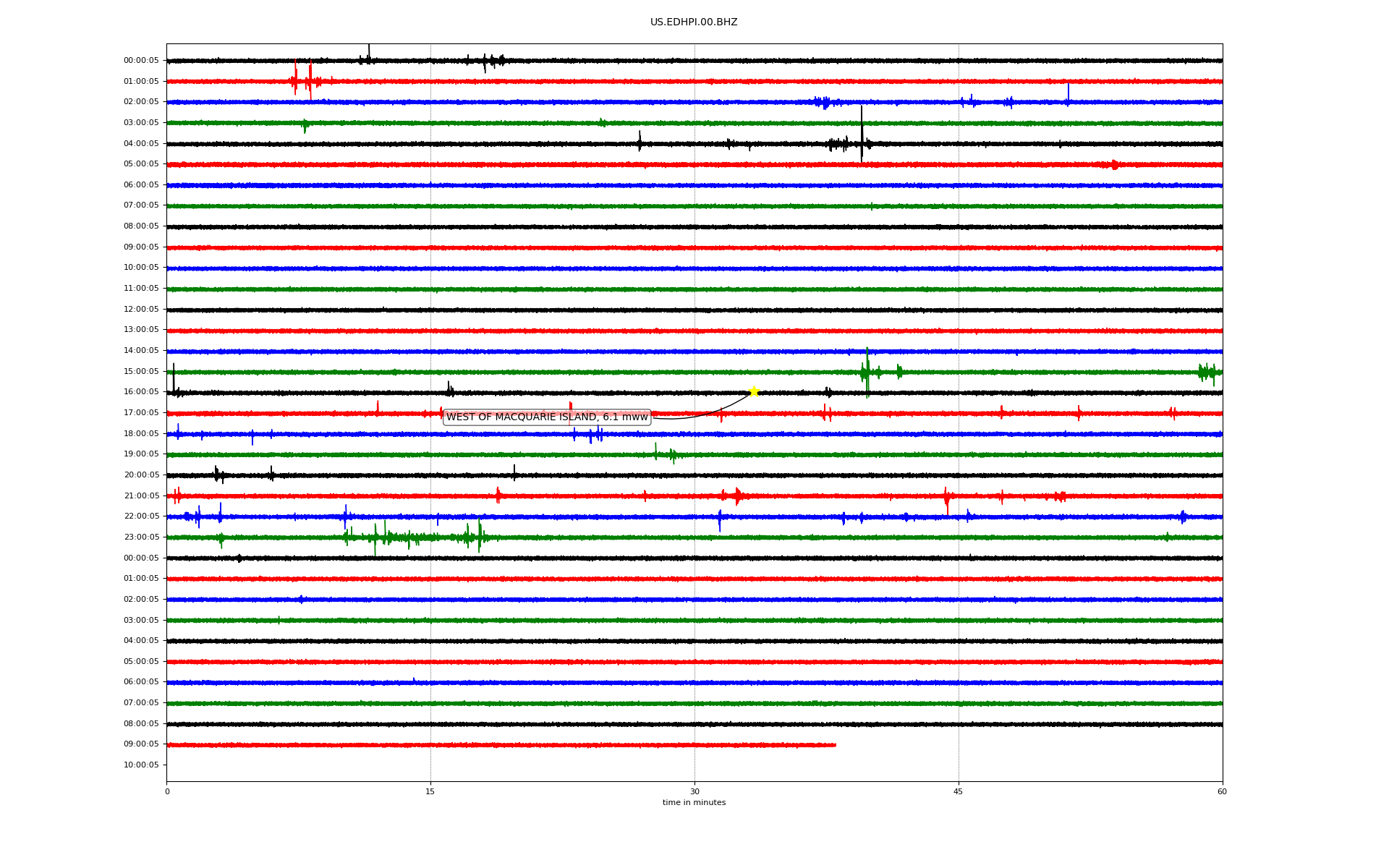Click the 18:00:05 time label

(x=141, y=434)
